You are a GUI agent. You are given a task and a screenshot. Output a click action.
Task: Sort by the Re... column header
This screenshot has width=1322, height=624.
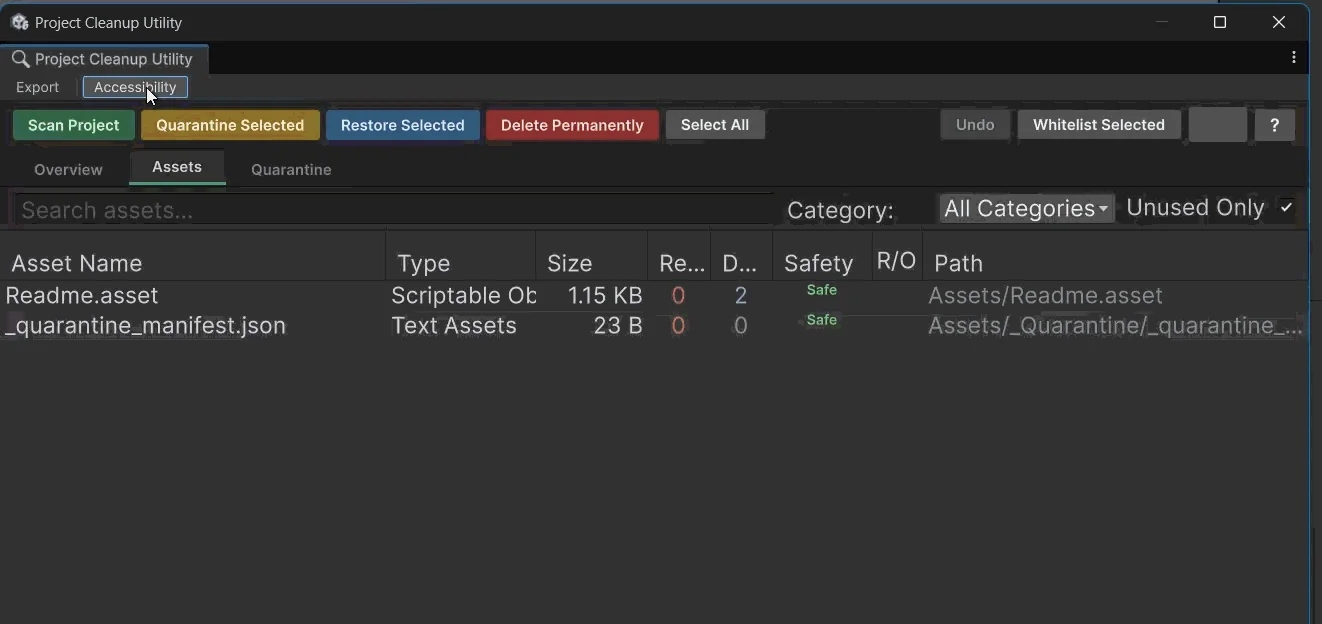679,263
